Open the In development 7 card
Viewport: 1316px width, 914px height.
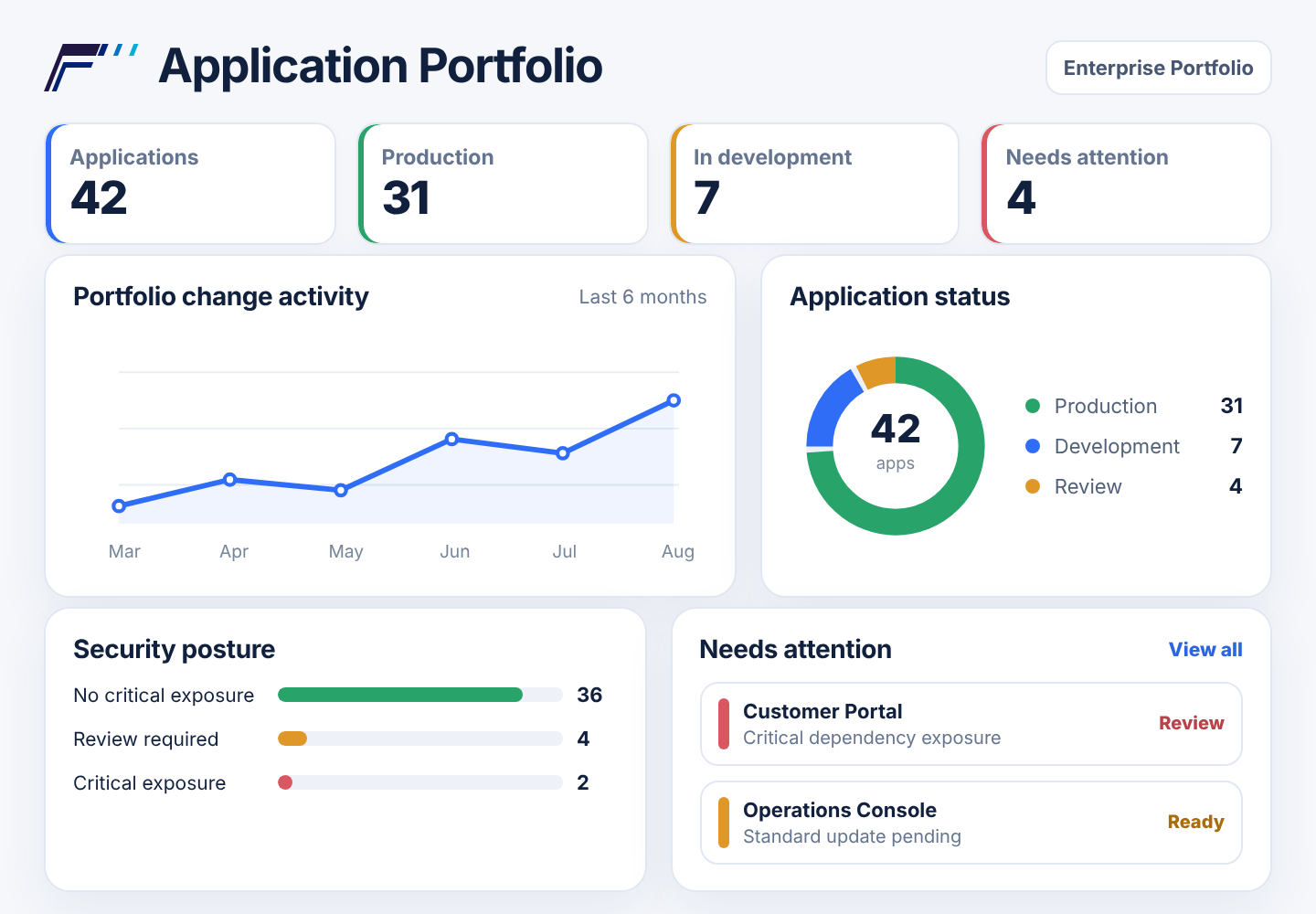[814, 184]
